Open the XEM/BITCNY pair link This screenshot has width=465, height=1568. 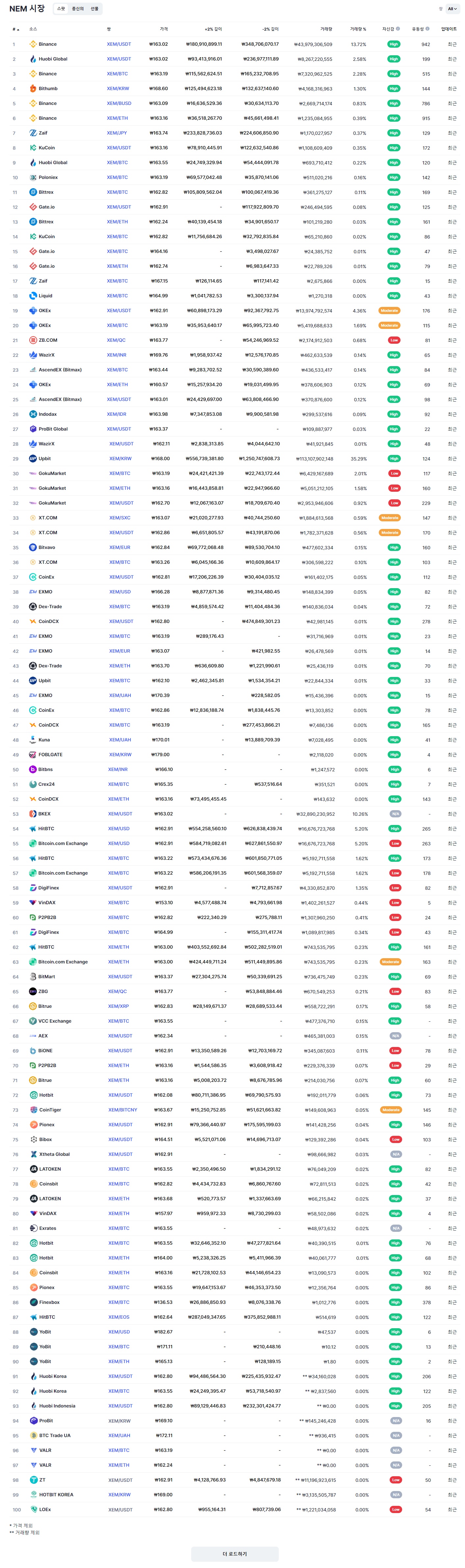(x=122, y=1110)
